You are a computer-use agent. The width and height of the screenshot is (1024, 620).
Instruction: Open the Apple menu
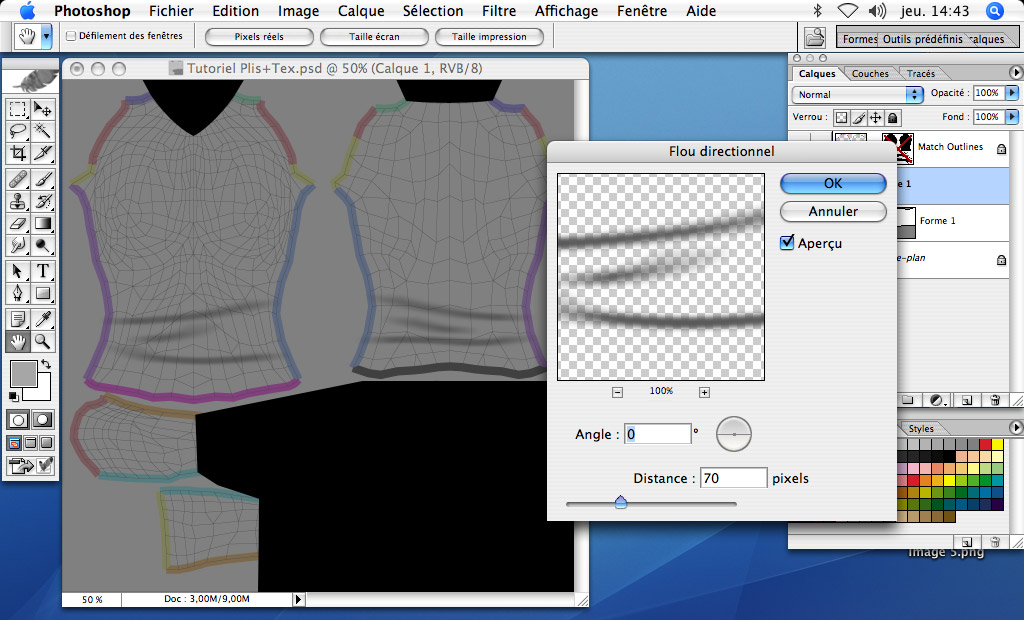(27, 10)
